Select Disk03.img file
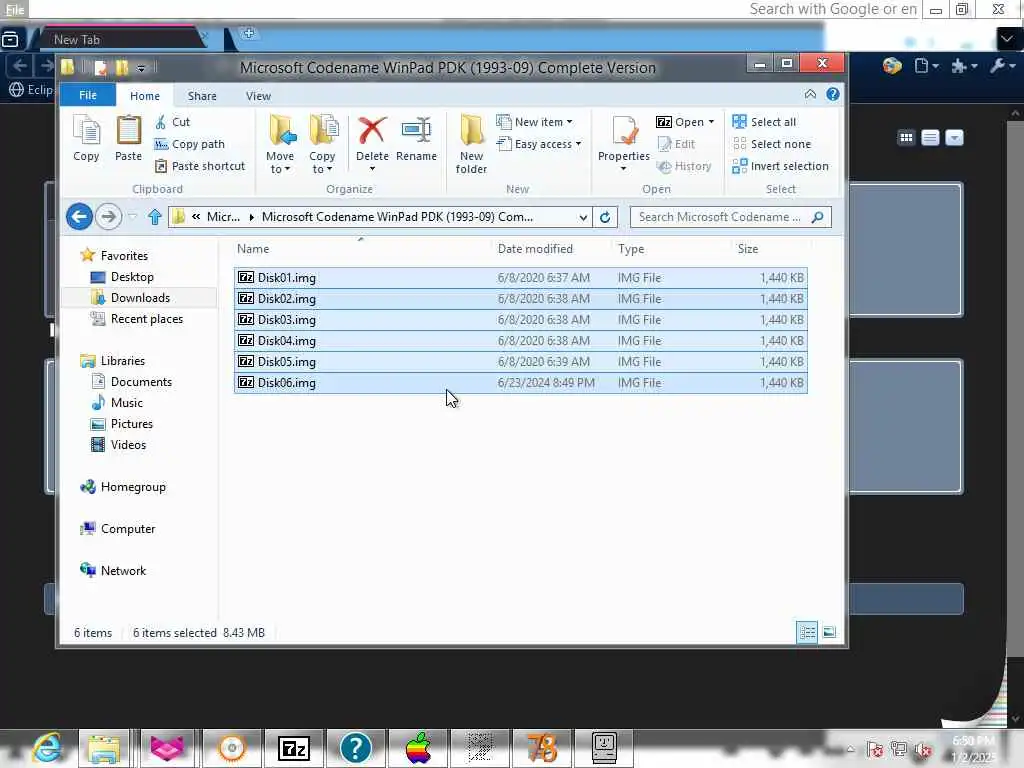1024x768 pixels. tap(520, 319)
